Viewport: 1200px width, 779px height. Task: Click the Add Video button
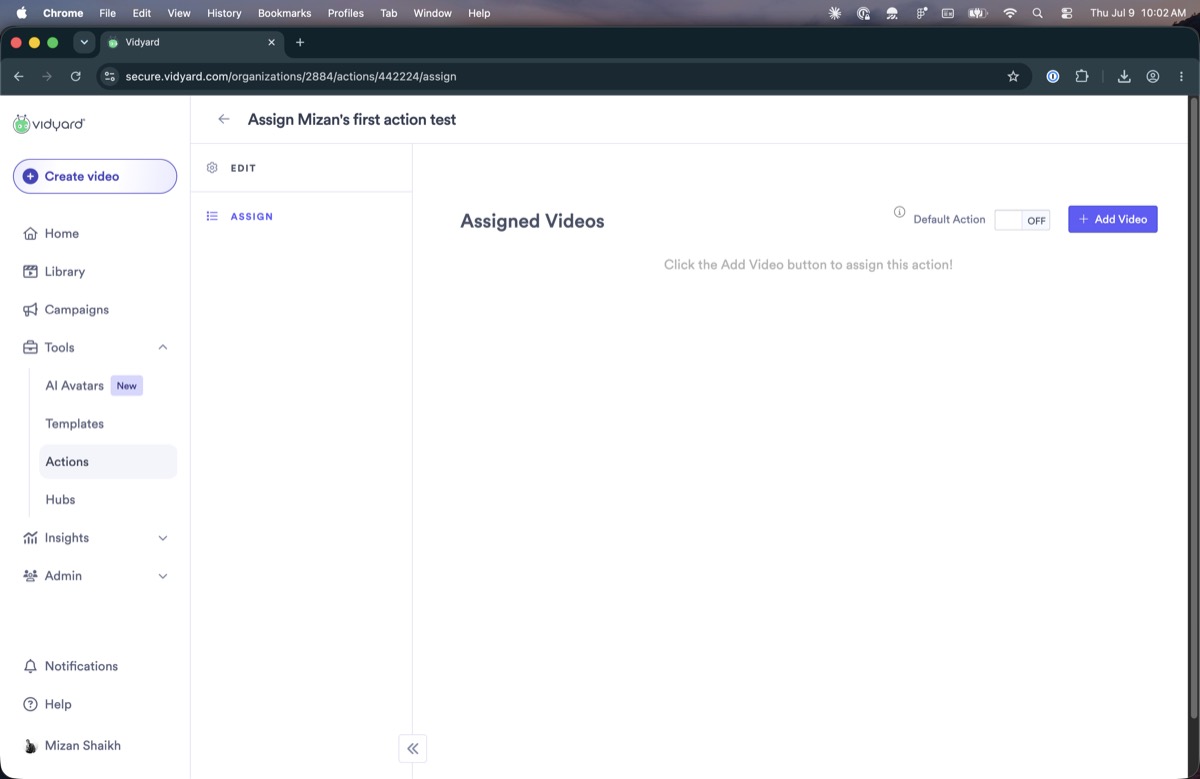pyautogui.click(x=1113, y=219)
